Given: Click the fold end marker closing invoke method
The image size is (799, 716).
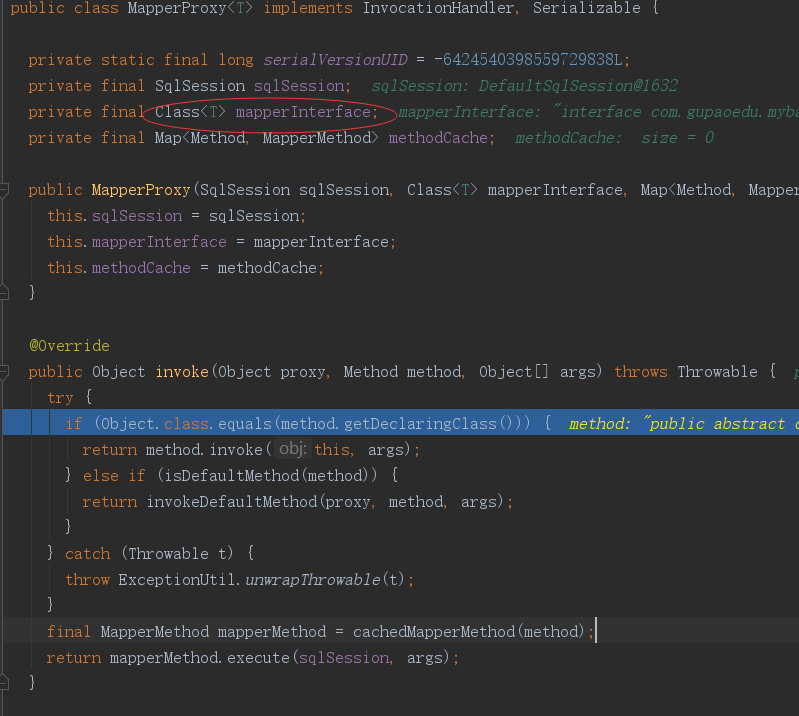Looking at the screenshot, I should [x=4, y=682].
